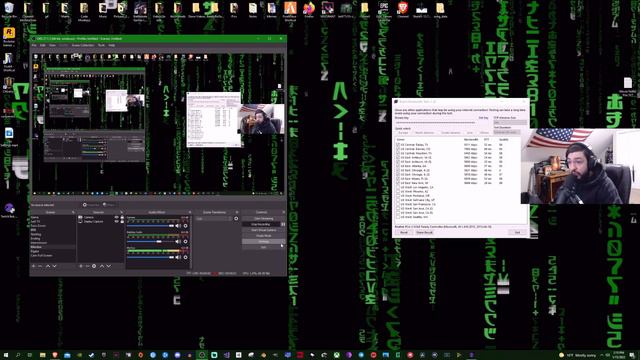640x360 pixels.
Task: Click Start Virtual Camera button
Action: [263, 230]
